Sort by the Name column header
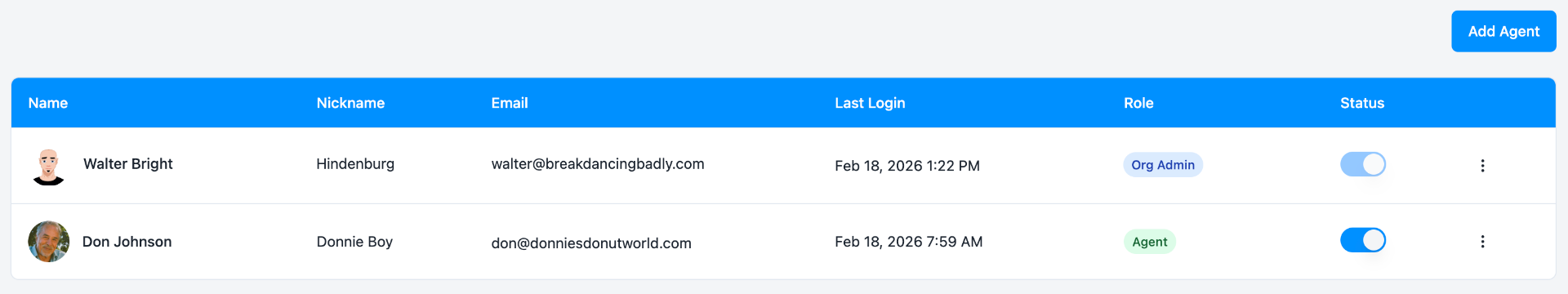 [x=48, y=103]
